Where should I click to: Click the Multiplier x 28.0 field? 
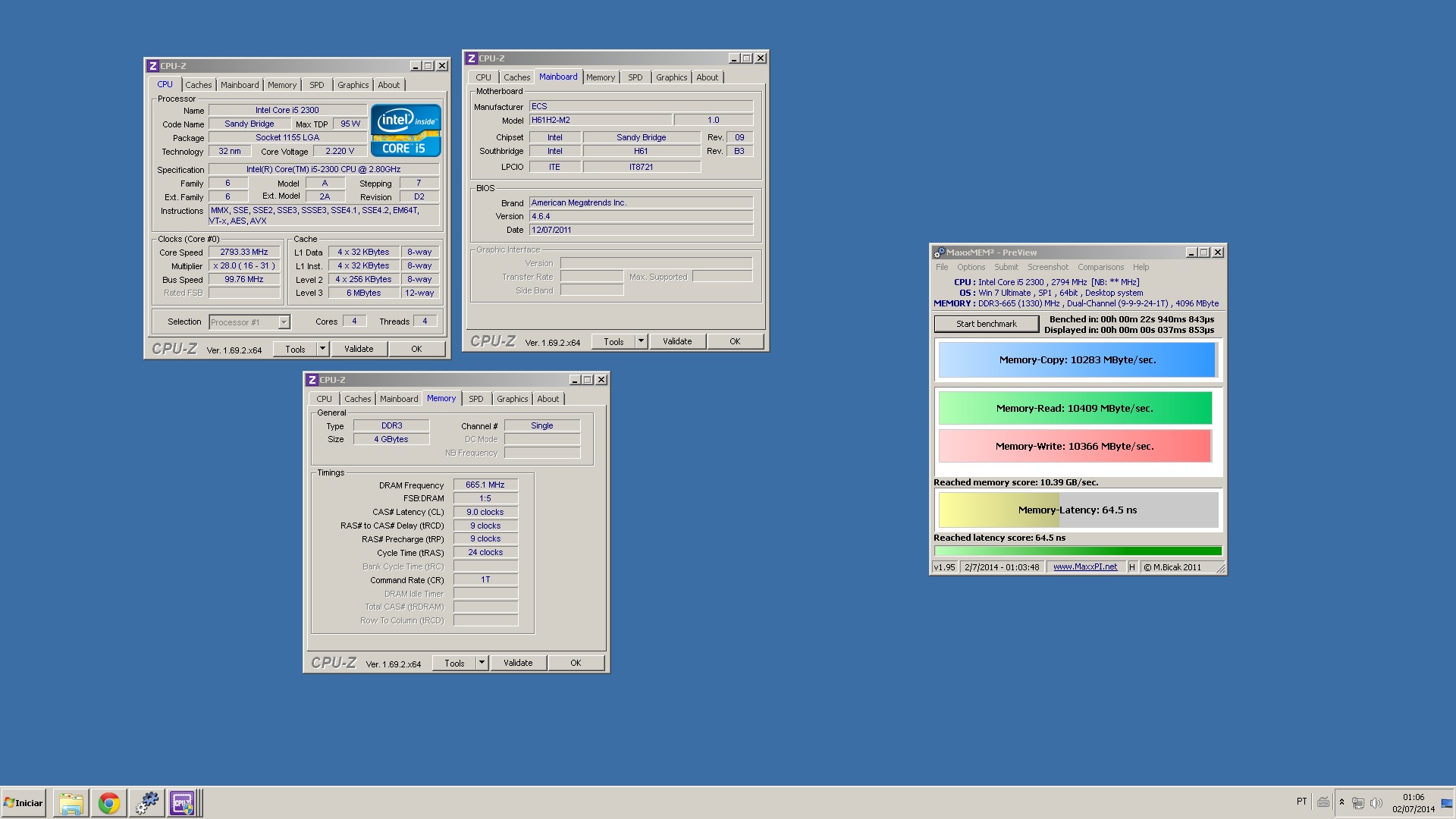[244, 266]
